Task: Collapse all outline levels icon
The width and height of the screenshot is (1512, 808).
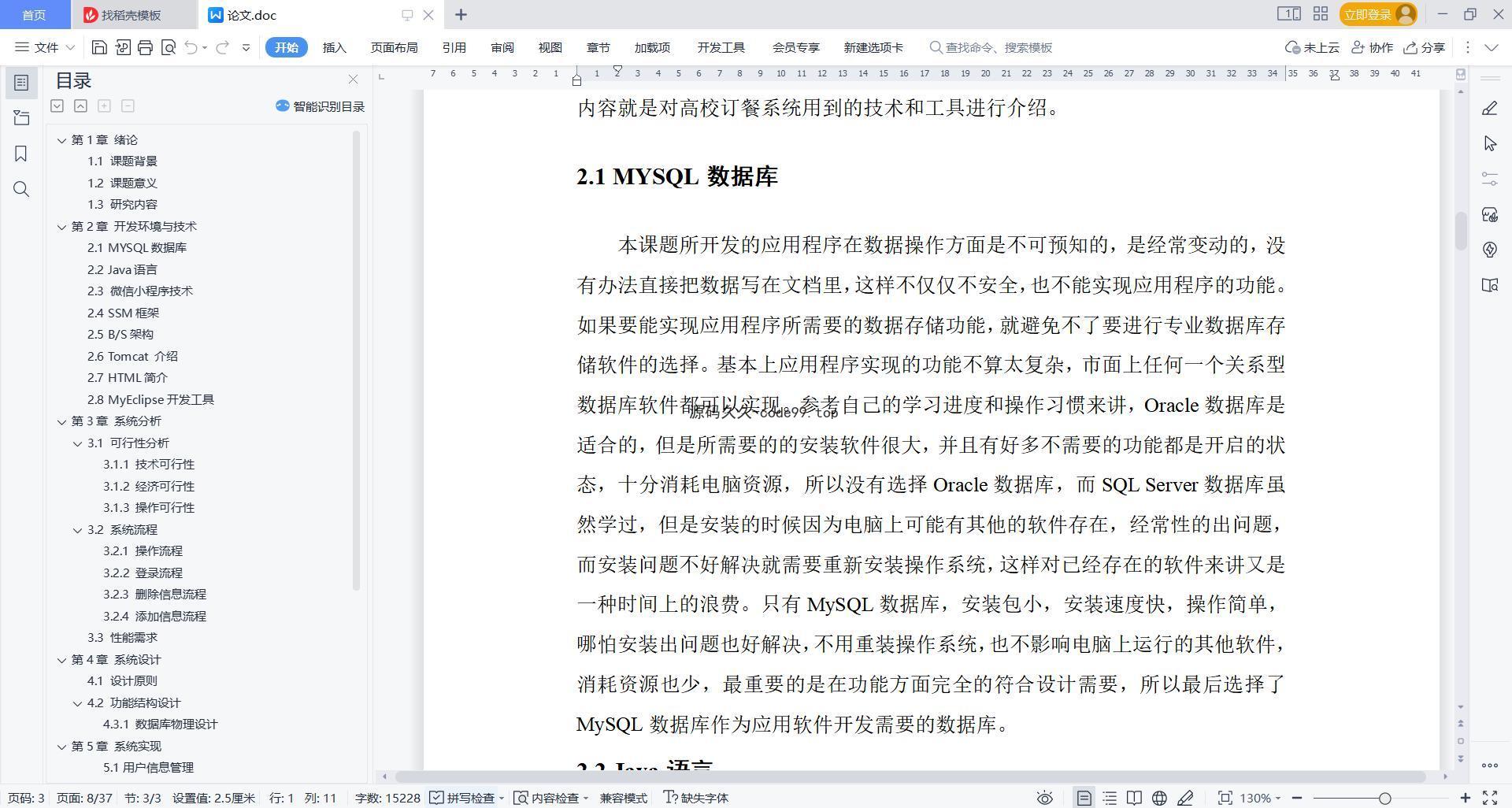Action: (80, 106)
